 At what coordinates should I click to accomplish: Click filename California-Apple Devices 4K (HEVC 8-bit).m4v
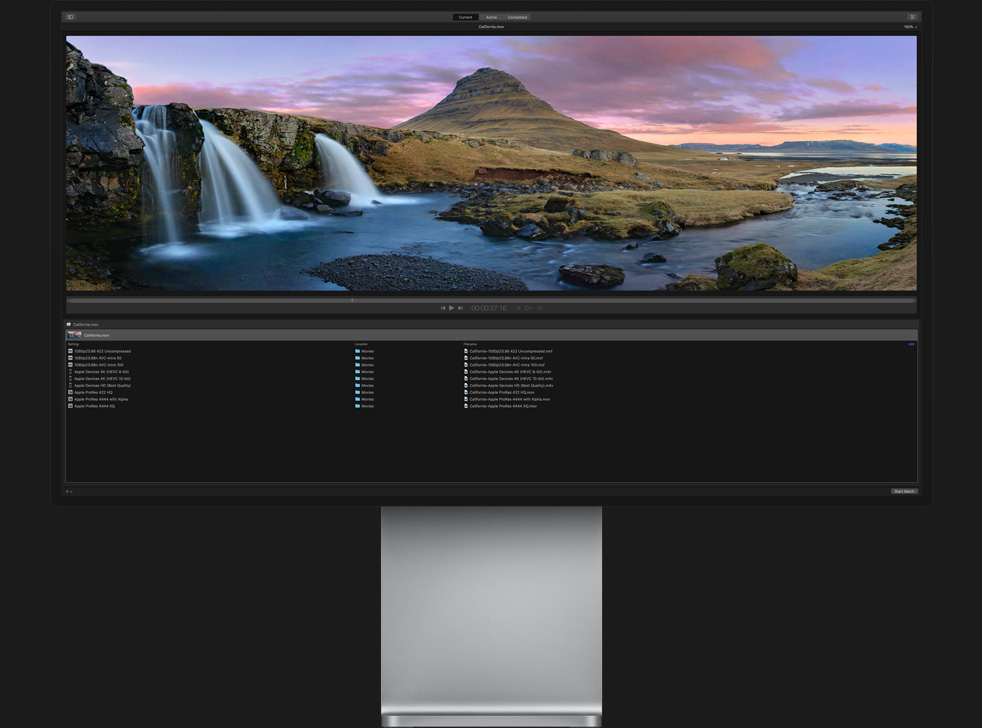pos(510,372)
